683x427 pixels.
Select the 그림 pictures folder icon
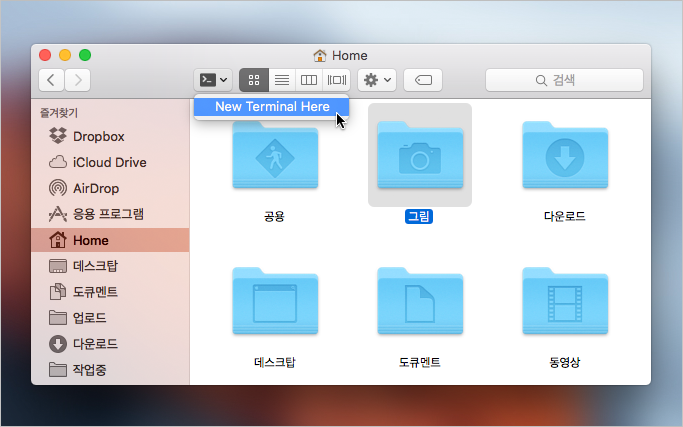point(420,155)
